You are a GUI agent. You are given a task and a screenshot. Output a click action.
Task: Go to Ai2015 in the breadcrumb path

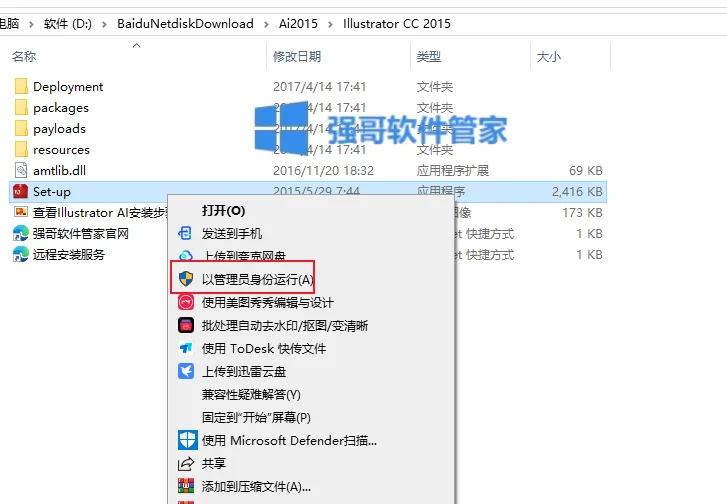point(298,24)
